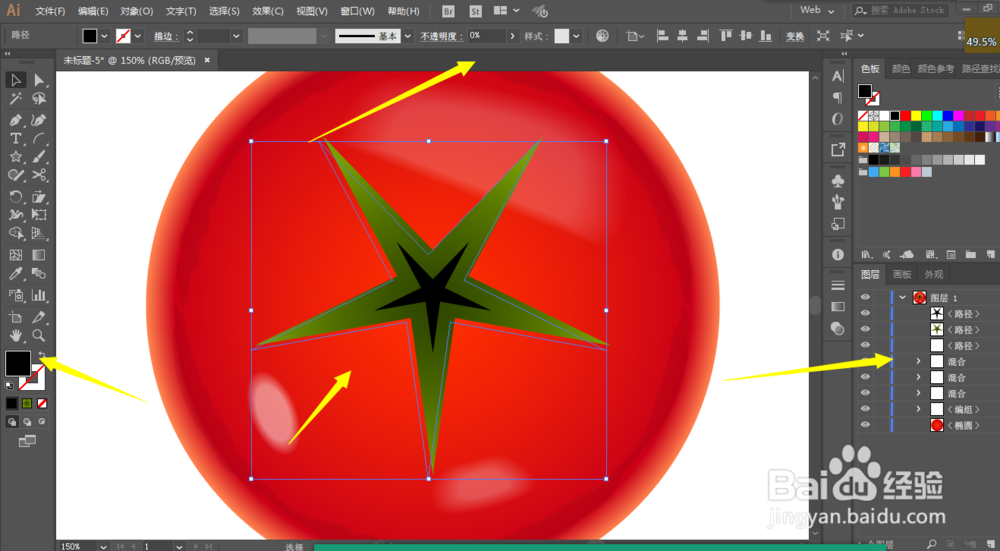
Task: Open the 基本 brush definition dropdown
Action: coord(408,36)
